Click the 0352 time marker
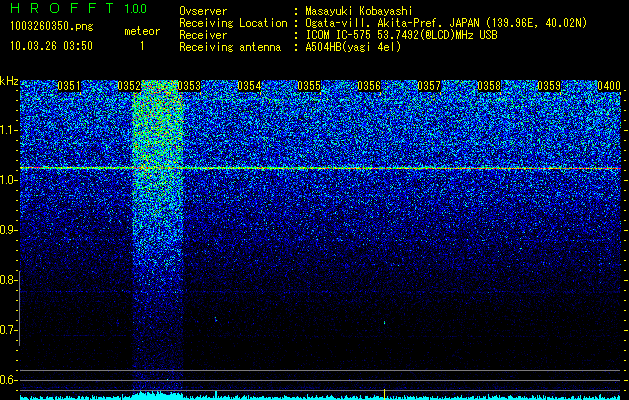Image resolution: width=629 pixels, height=400 pixels. point(129,86)
